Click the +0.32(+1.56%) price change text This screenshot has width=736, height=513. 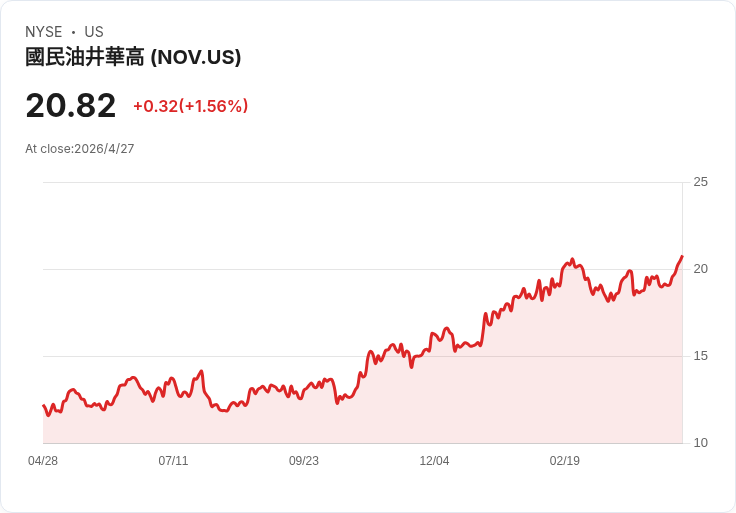(190, 106)
